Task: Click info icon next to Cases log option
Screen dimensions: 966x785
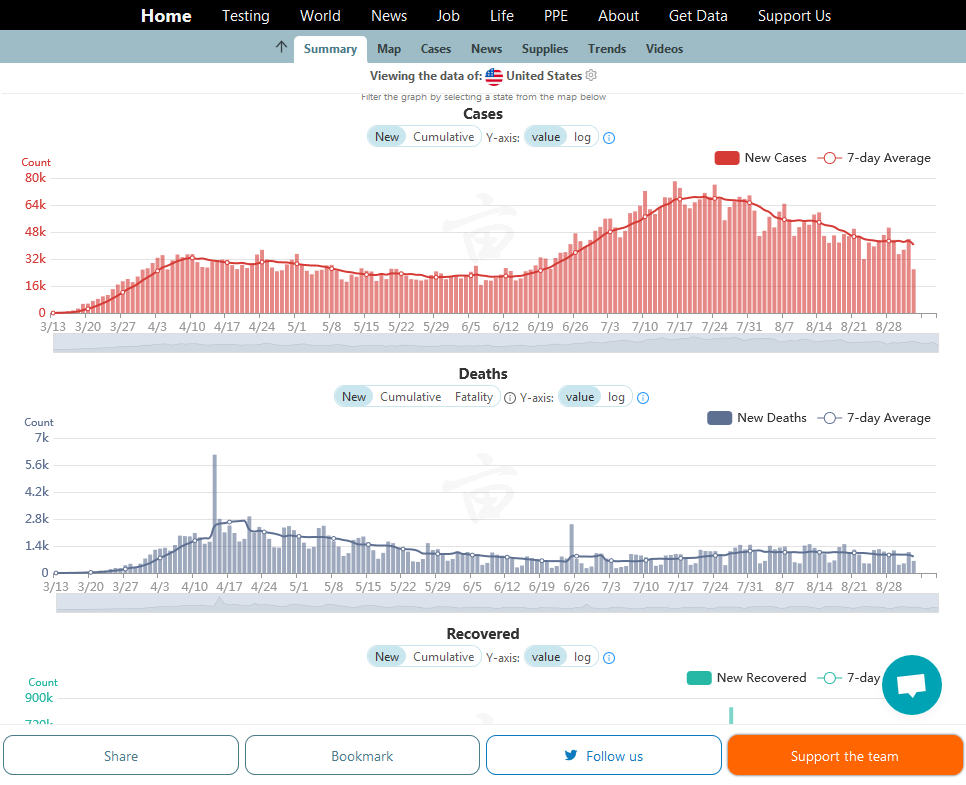Action: [x=609, y=138]
